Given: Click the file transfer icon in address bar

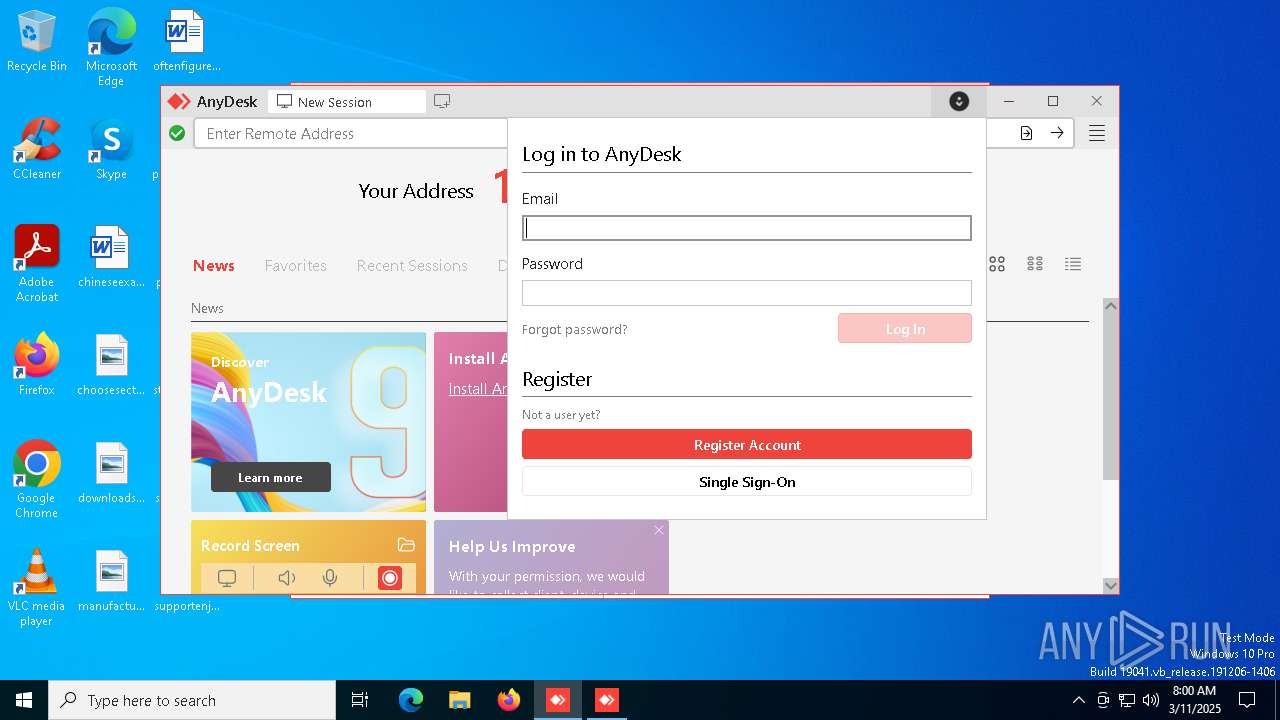Looking at the screenshot, I should (1026, 133).
